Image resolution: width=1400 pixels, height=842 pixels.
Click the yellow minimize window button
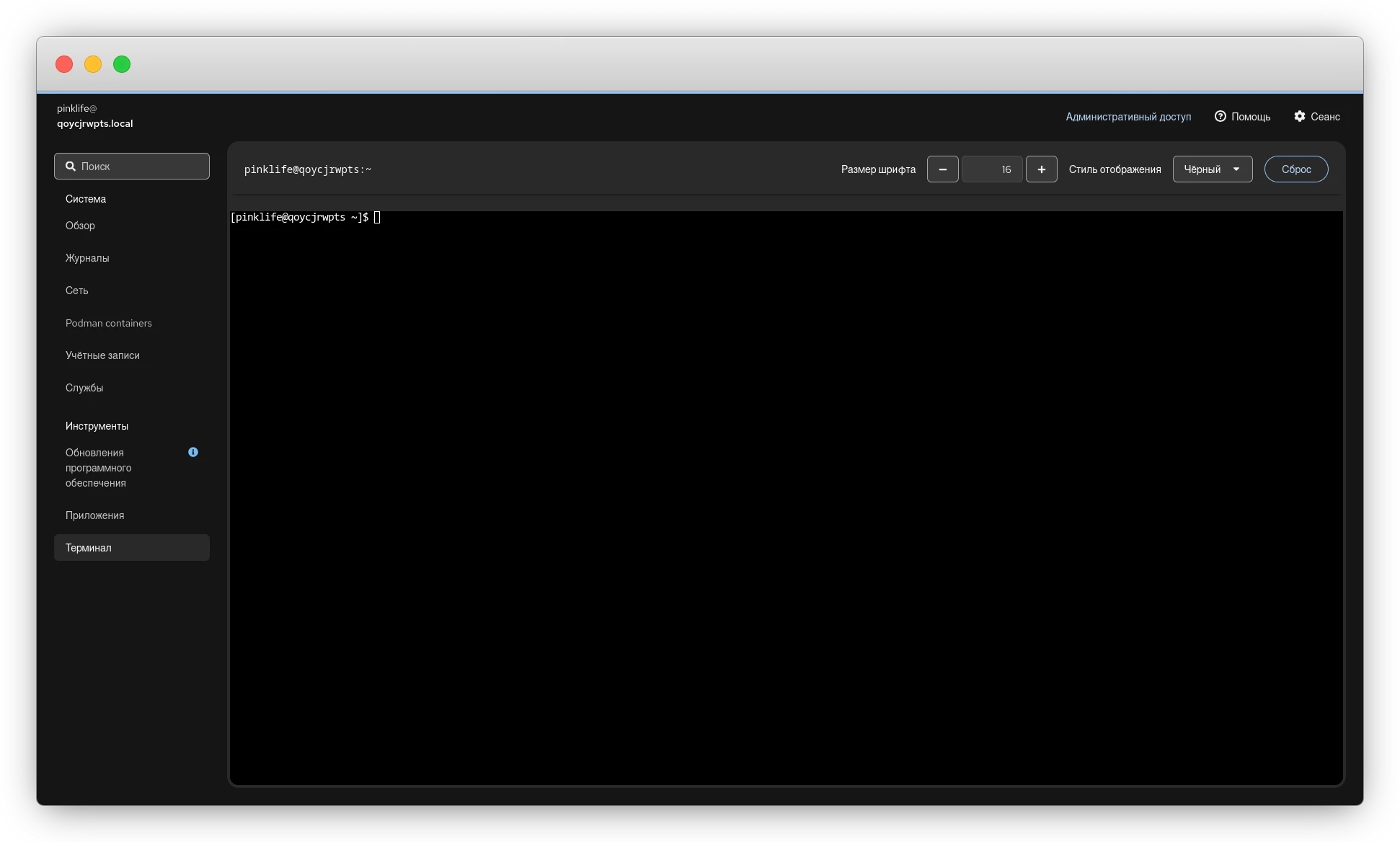coord(93,64)
